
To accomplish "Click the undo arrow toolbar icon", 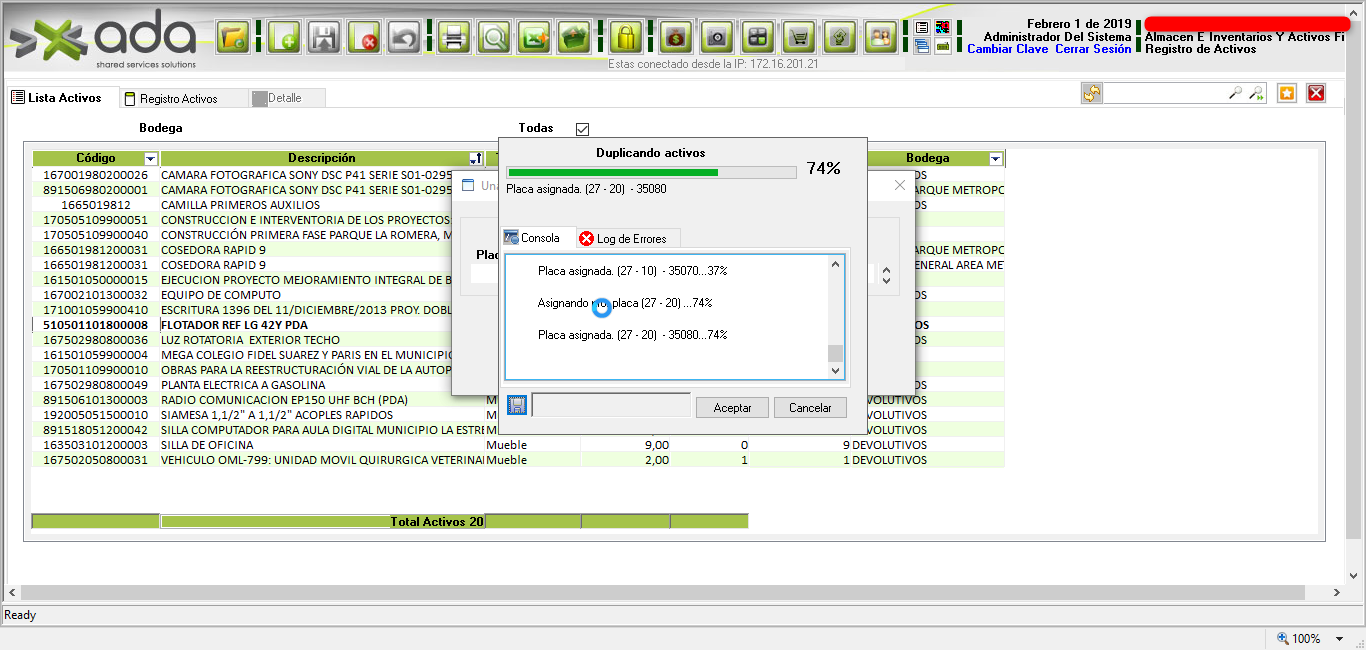I will [403, 38].
